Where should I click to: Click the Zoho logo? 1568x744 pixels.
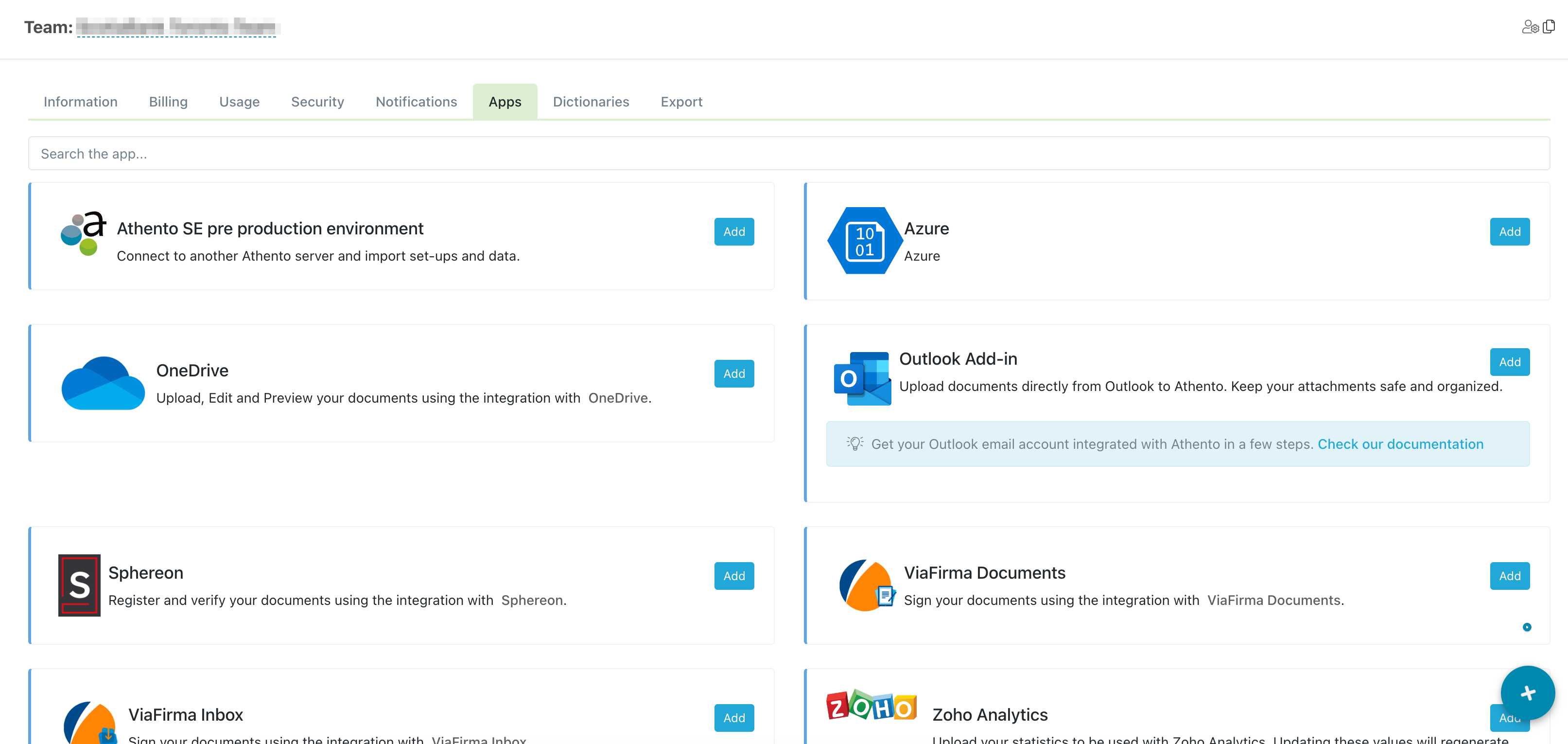(x=871, y=706)
